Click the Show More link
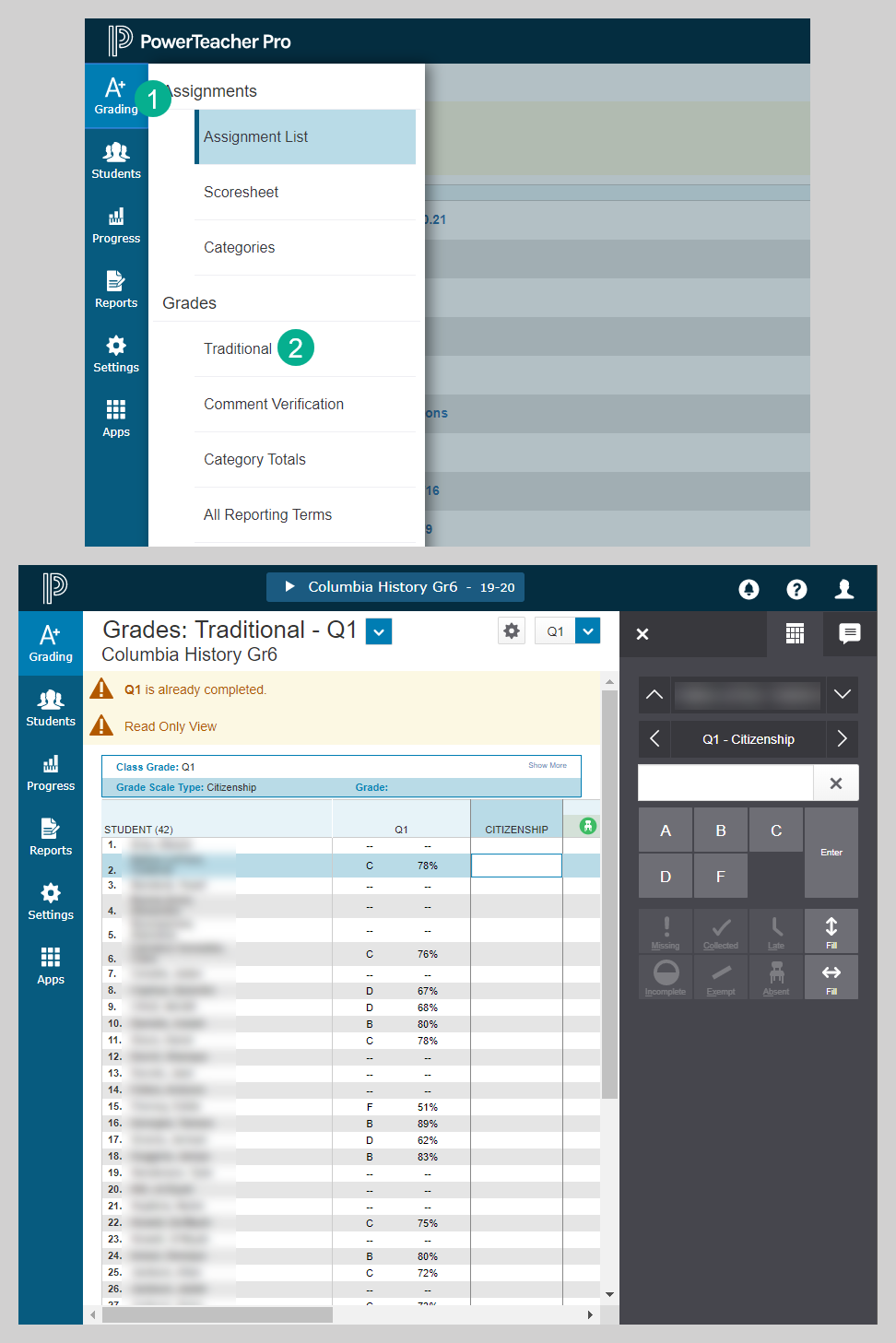 547,765
